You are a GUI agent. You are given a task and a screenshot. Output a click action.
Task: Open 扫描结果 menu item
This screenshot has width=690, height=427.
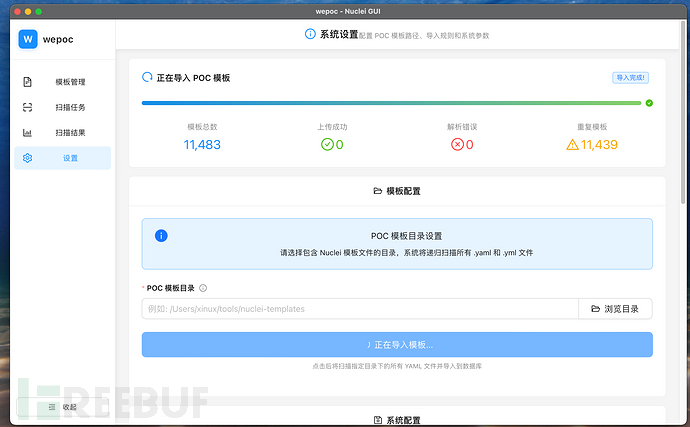pos(62,133)
